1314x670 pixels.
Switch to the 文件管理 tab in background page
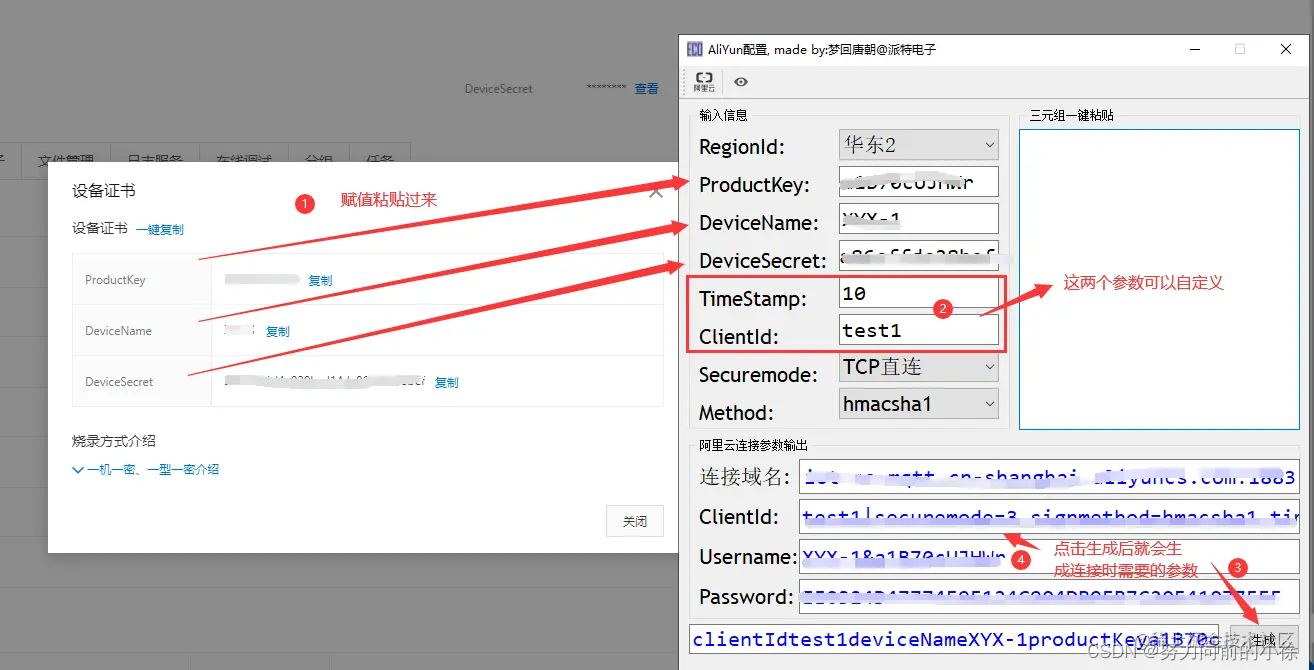66,159
